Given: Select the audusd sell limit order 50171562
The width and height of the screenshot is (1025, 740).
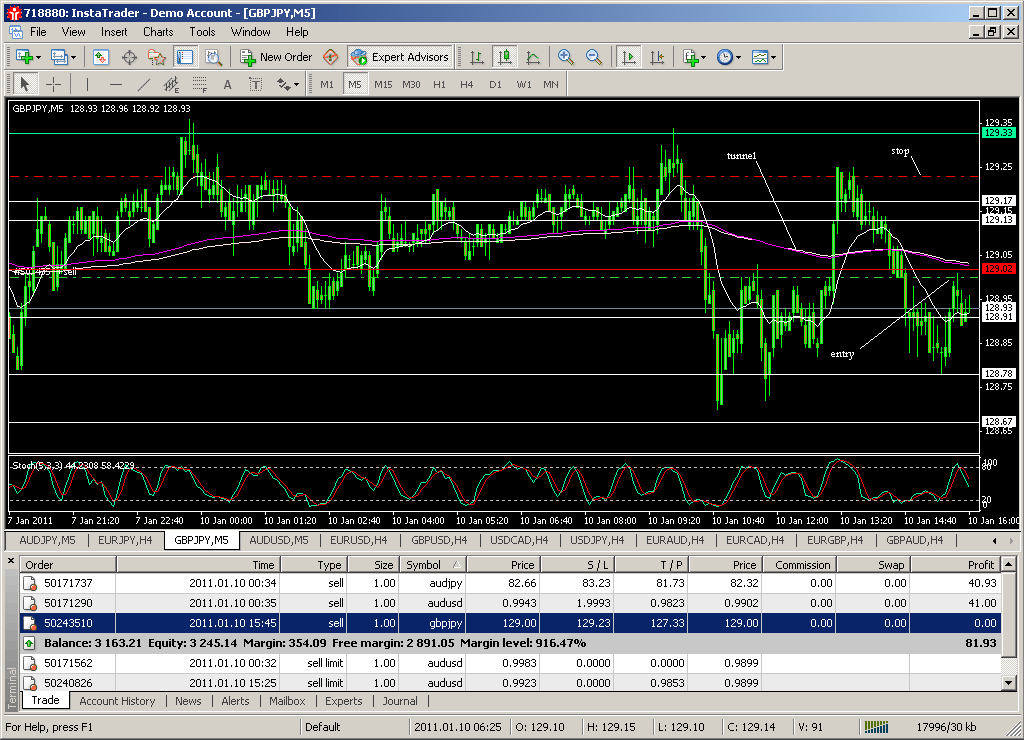Looking at the screenshot, I should pos(511,663).
